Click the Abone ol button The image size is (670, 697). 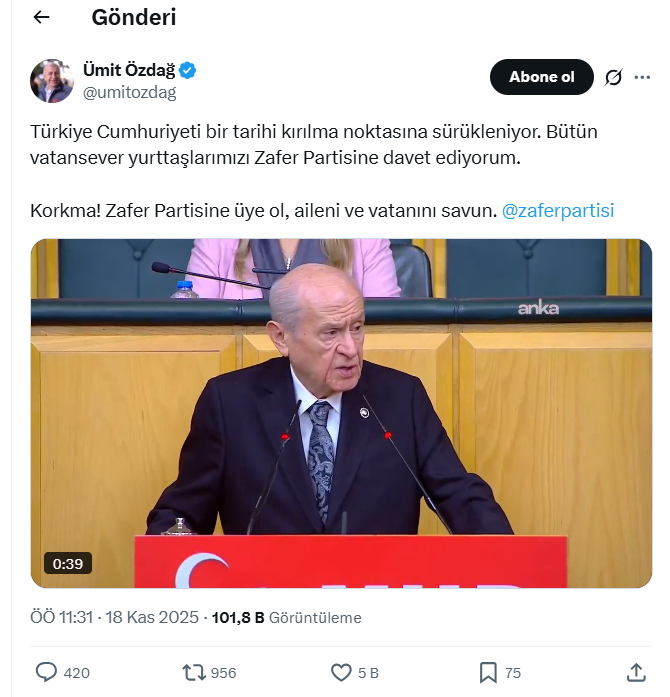[542, 77]
